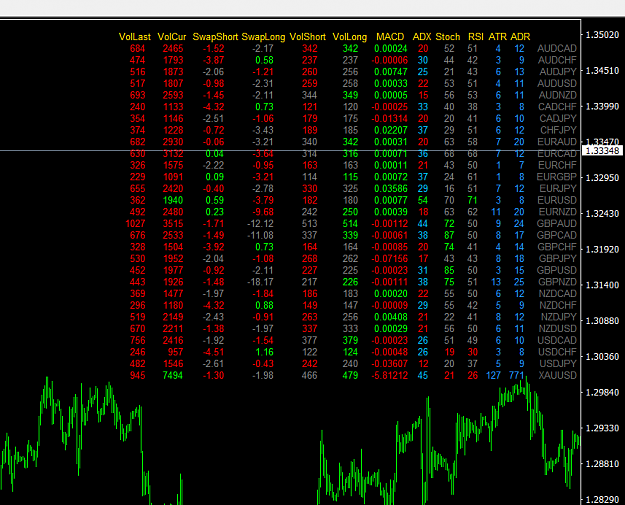Viewport: 625px width, 505px height.
Task: Click EURNZD SwapLong value -9.68
Action: click(x=263, y=212)
